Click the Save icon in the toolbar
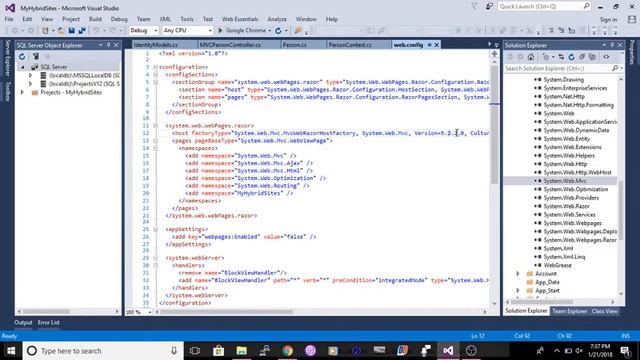 pos(71,31)
